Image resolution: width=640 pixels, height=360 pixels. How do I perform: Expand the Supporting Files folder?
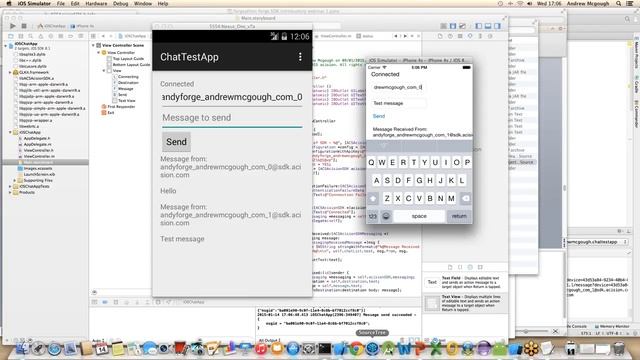(15, 180)
